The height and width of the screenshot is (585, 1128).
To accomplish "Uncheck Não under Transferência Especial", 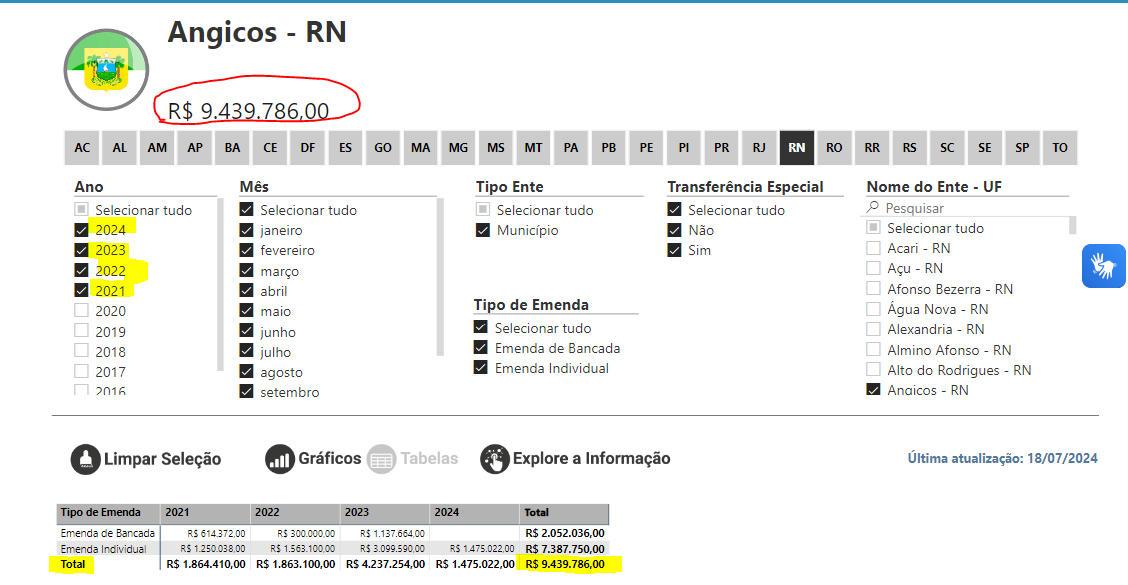I will coord(674,230).
